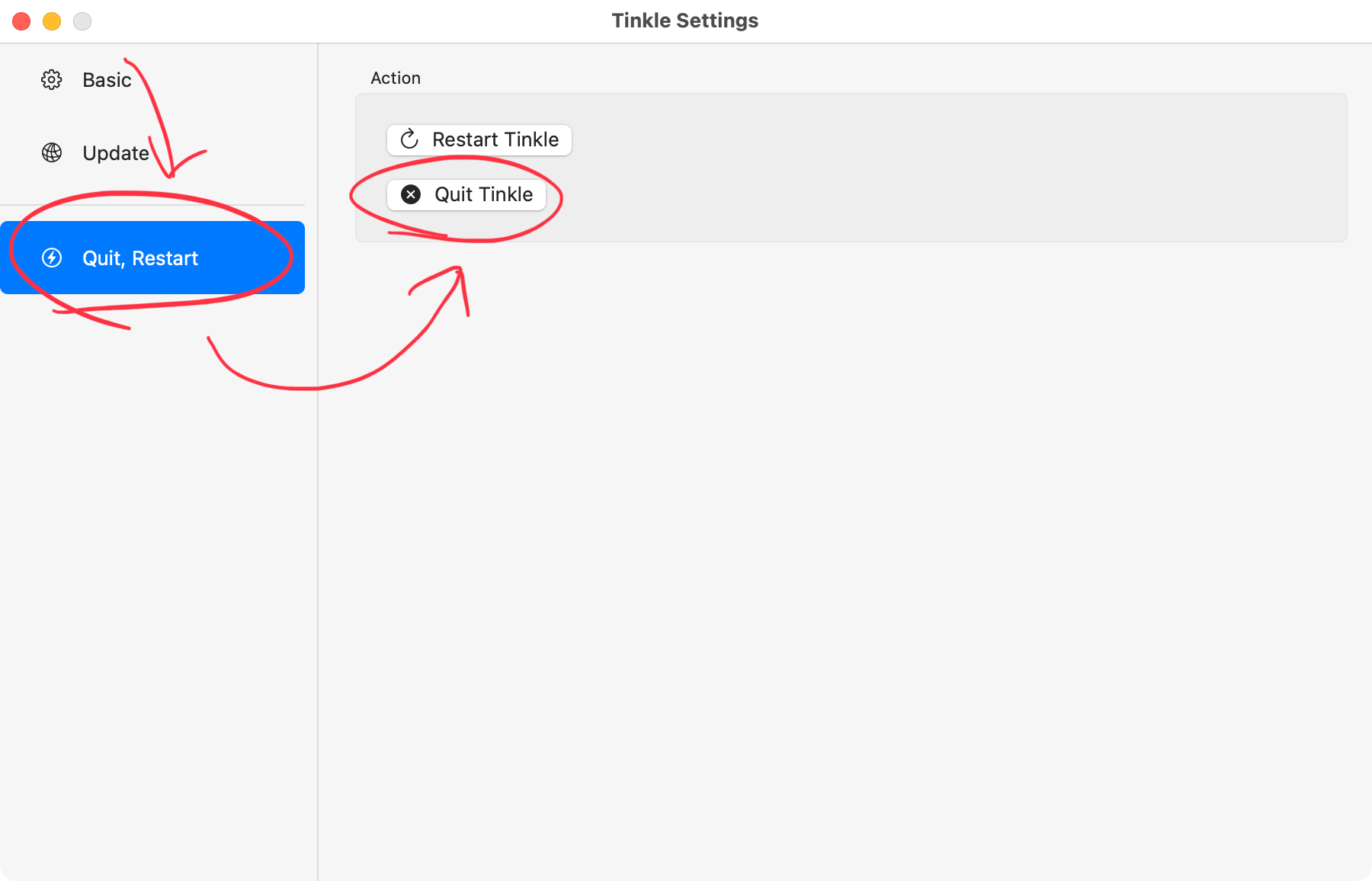Click the vertical sidebar separator line
Screen dimensions: 1372x881
point(318,533)
